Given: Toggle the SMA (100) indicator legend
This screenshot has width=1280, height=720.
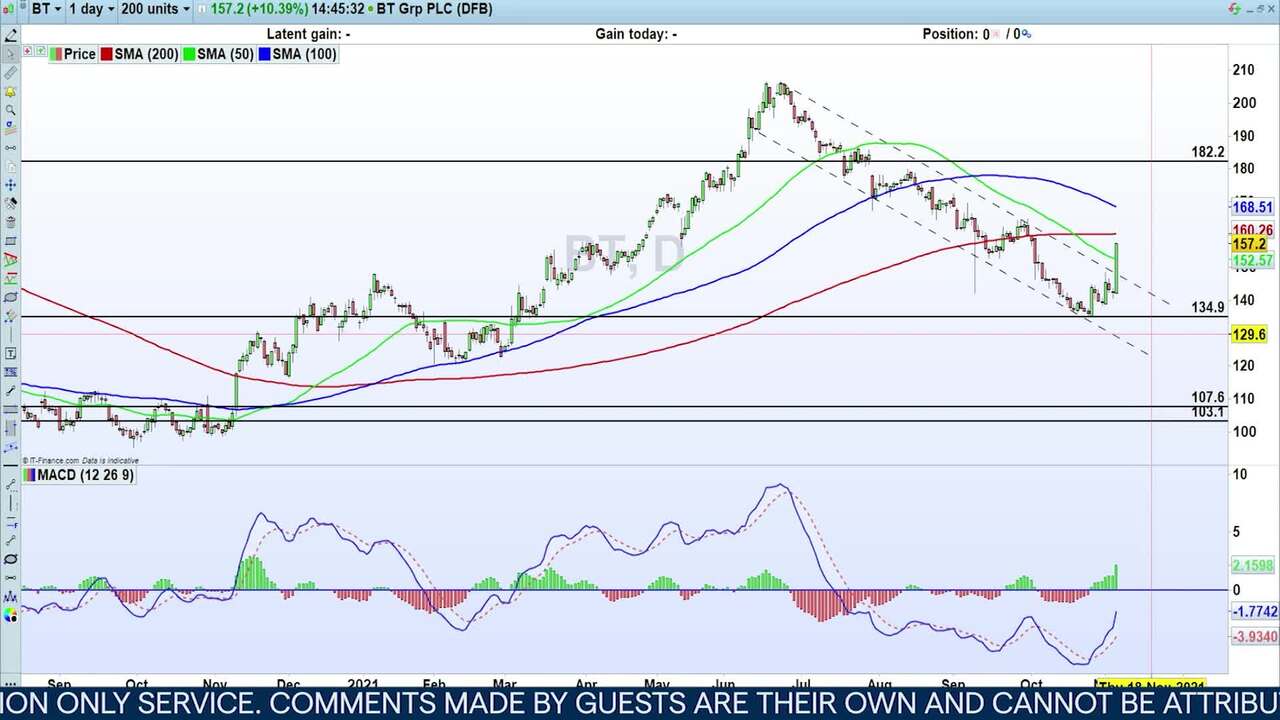Looking at the screenshot, I should tap(297, 54).
